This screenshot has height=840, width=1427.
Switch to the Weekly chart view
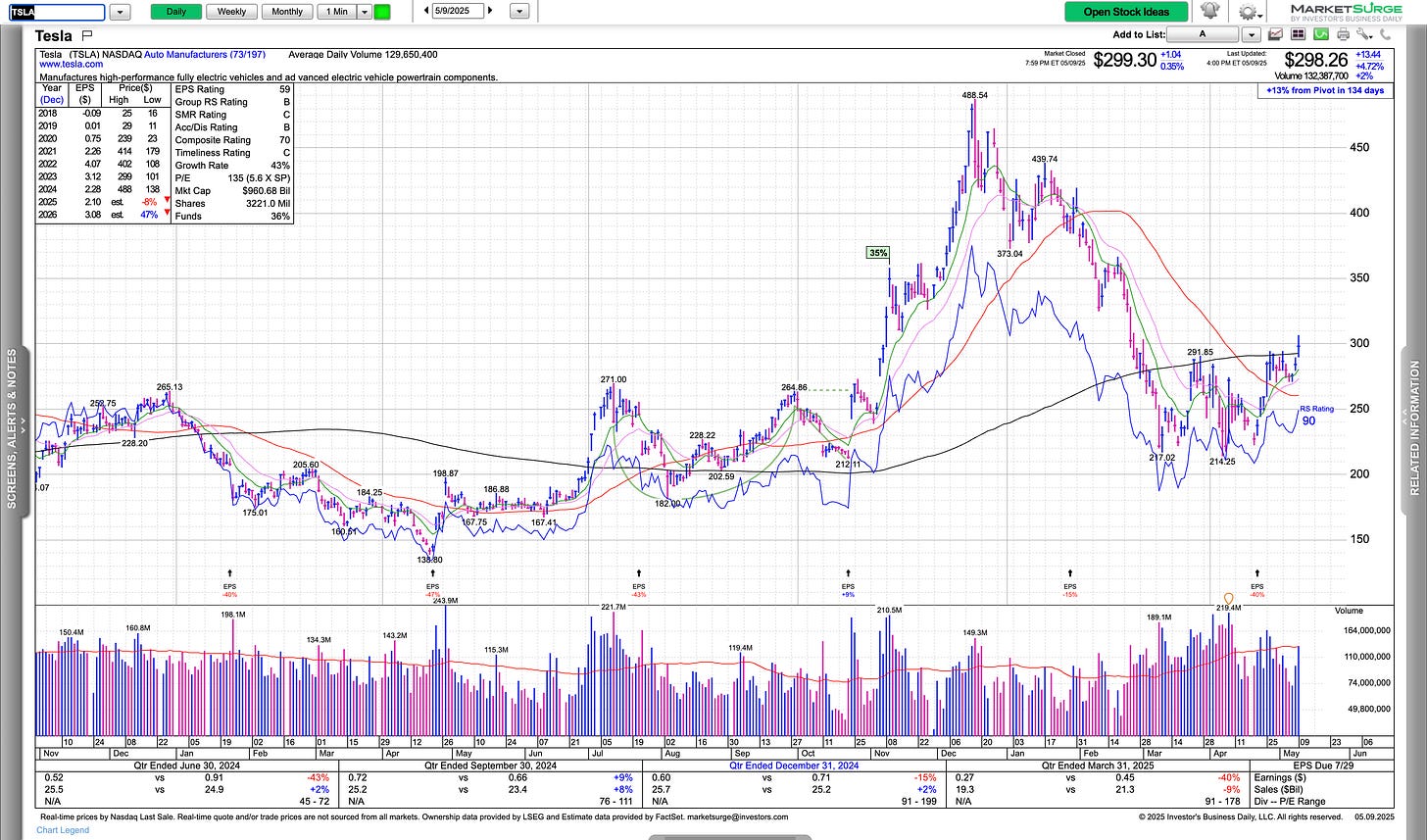tap(232, 12)
